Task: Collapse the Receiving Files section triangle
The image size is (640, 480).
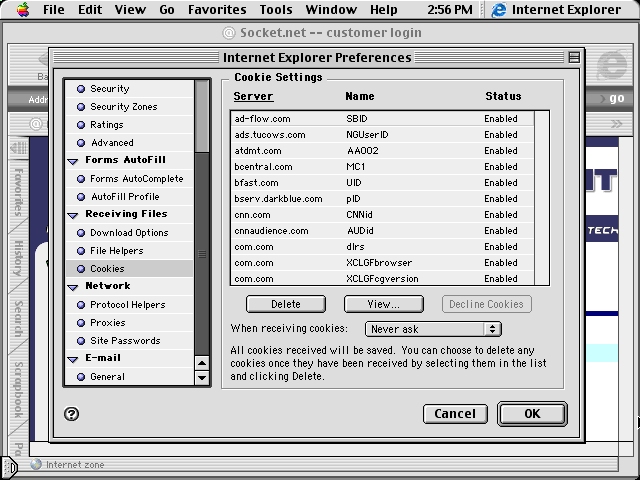Action: point(73,215)
